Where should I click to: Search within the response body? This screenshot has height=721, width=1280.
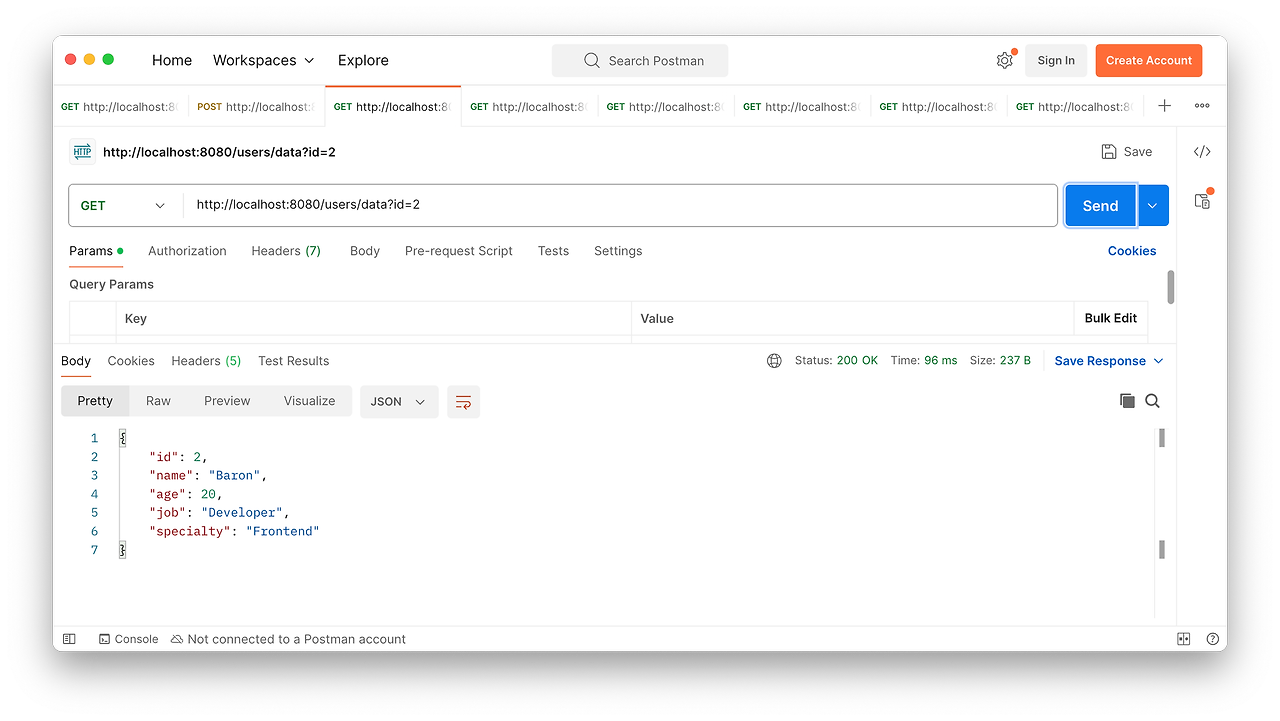[1152, 401]
